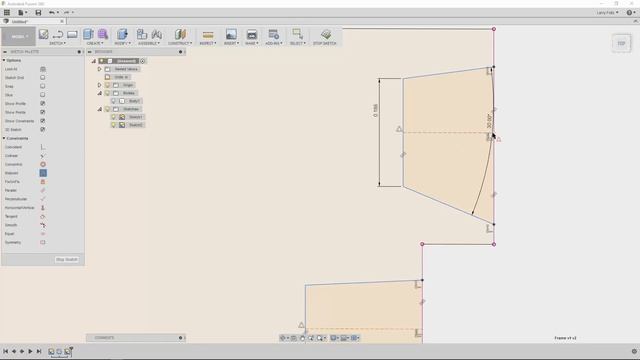Open the Inspect menu dropdown

coord(208,43)
